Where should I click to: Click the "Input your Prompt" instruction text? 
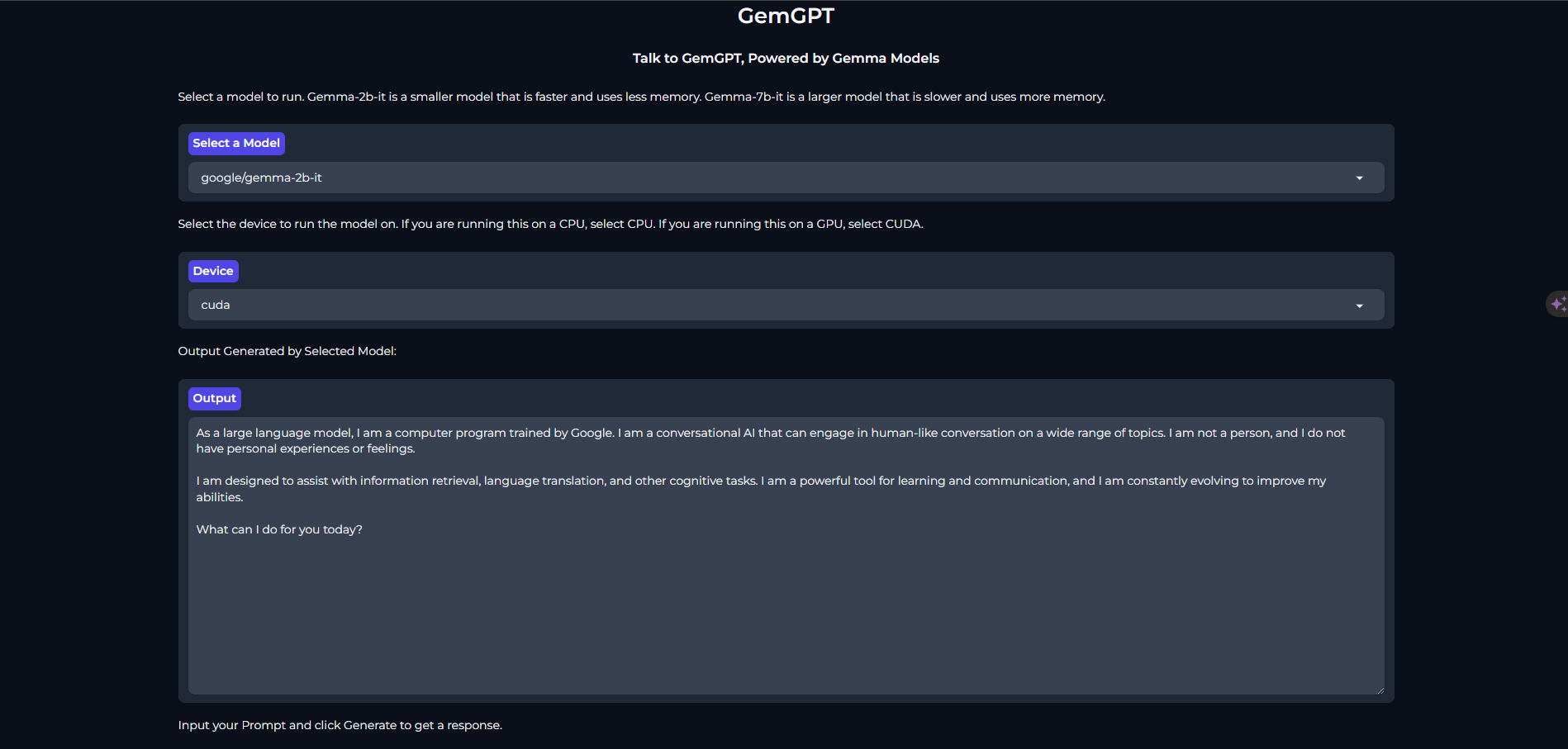(x=340, y=725)
